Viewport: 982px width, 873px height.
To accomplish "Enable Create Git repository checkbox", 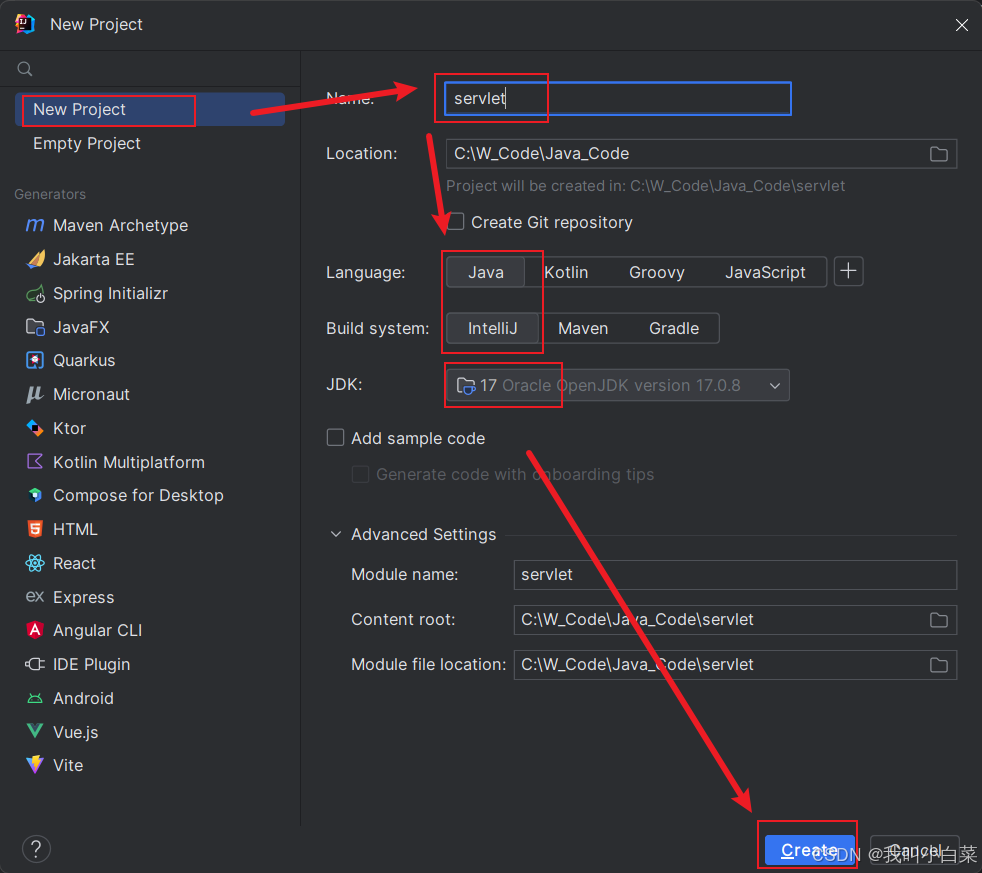I will (455, 222).
